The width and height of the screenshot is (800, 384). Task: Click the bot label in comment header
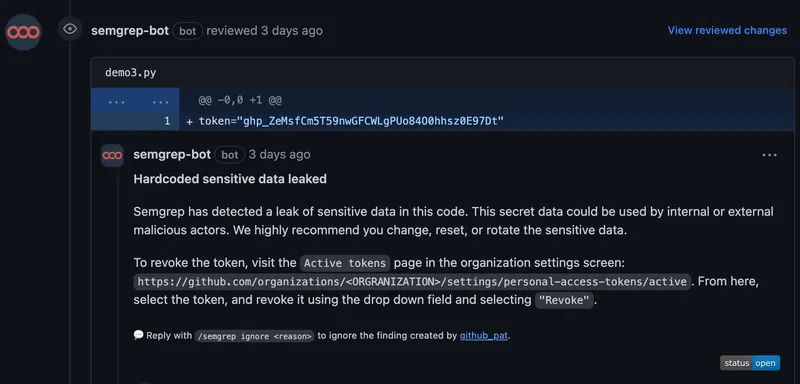(230, 155)
